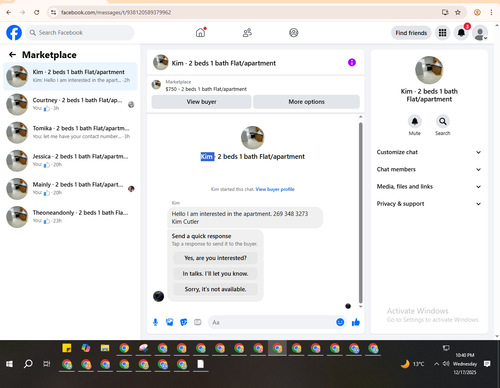Open the View buyer profile link

pyautogui.click(x=275, y=189)
